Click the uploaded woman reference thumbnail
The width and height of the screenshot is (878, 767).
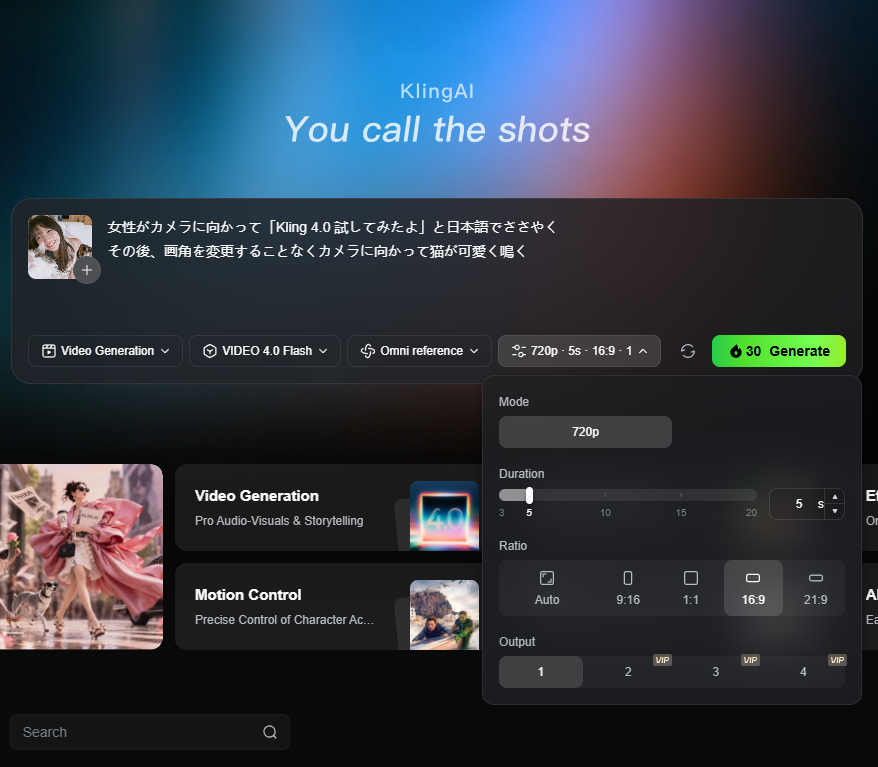60,247
